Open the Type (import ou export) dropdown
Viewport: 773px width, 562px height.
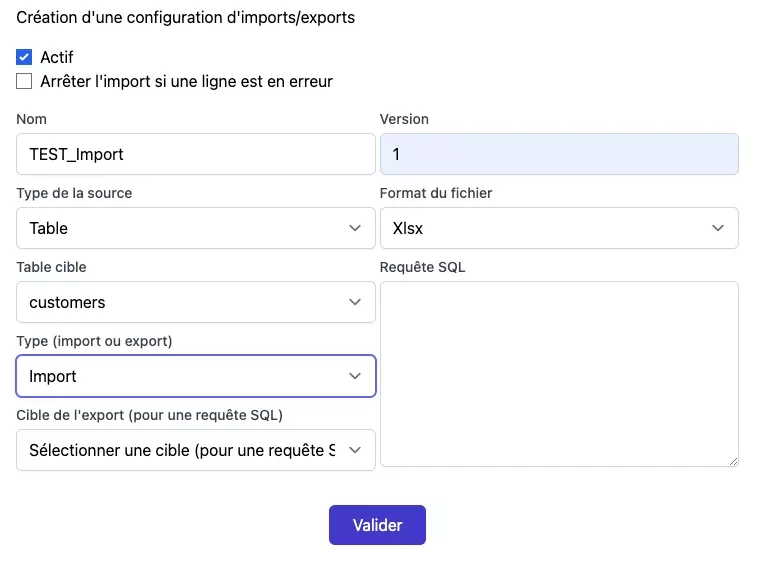(x=196, y=376)
